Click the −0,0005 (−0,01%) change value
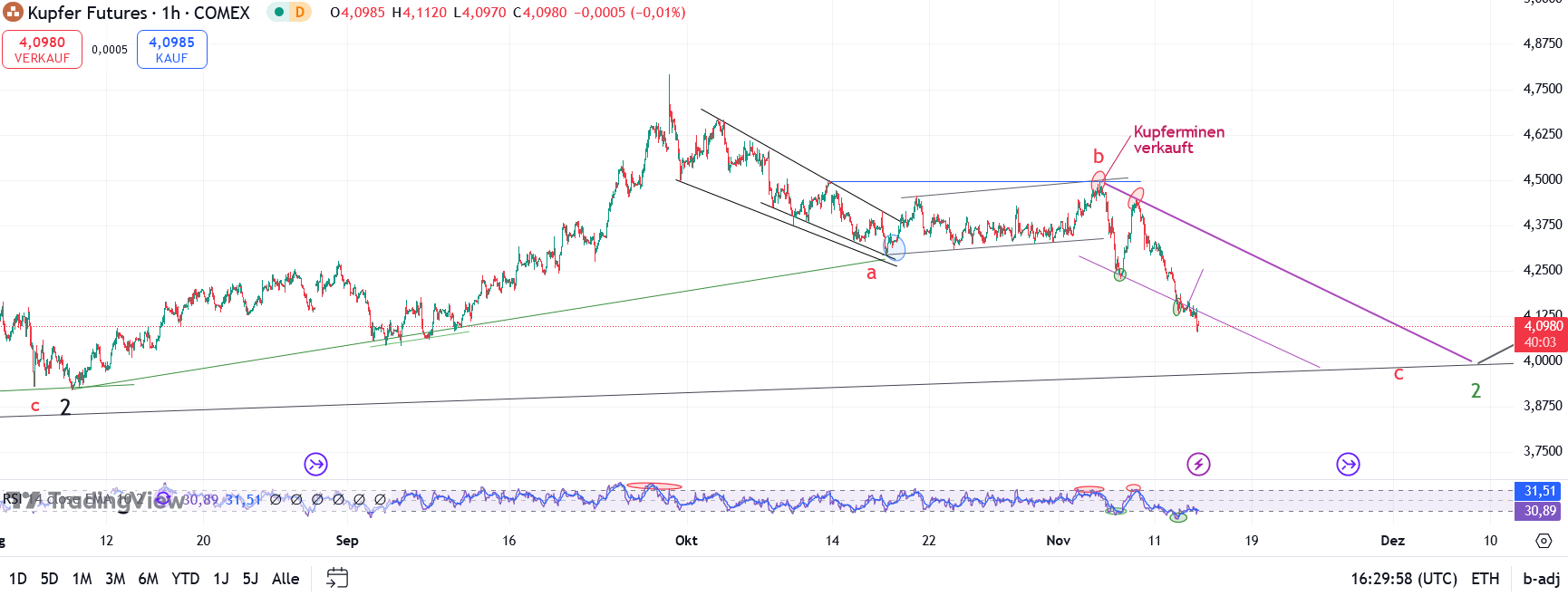This screenshot has width=1568, height=596. click(630, 13)
